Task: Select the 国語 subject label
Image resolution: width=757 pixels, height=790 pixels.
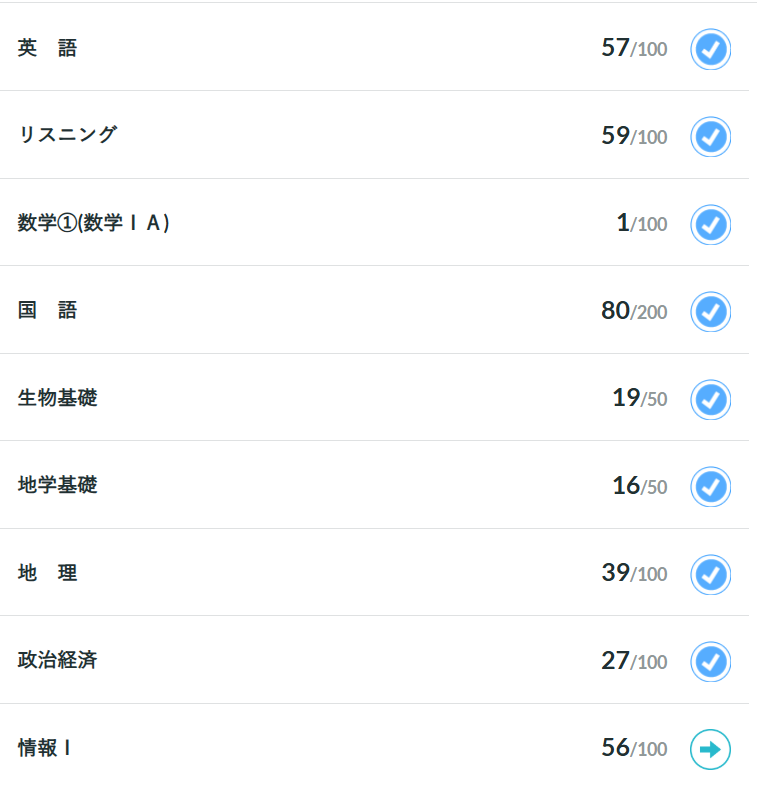Action: click(x=47, y=310)
